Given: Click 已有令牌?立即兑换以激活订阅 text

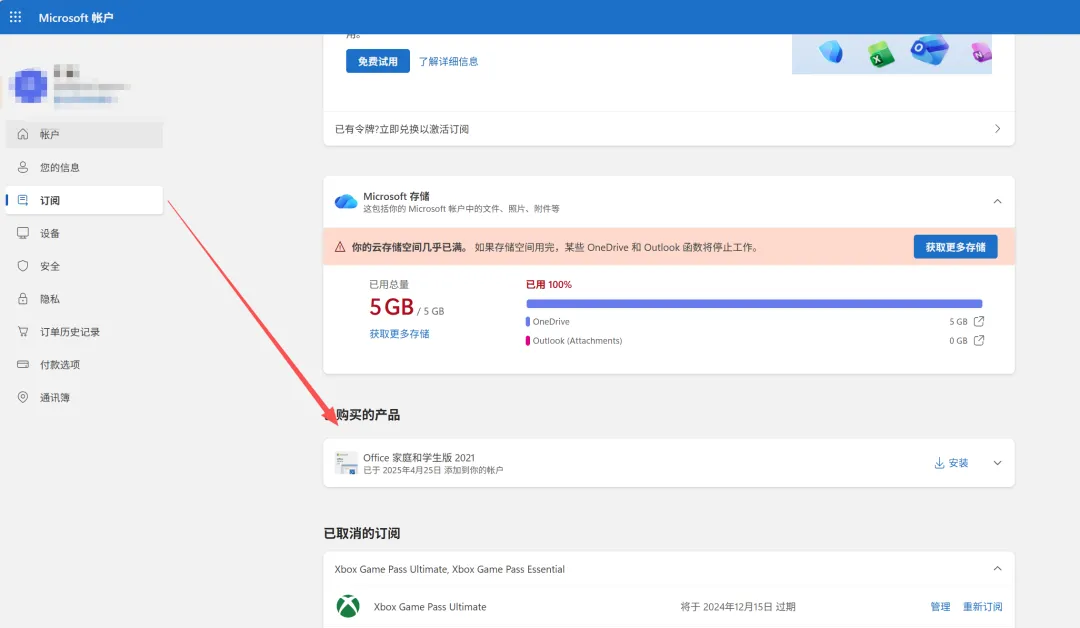Looking at the screenshot, I should (402, 129).
